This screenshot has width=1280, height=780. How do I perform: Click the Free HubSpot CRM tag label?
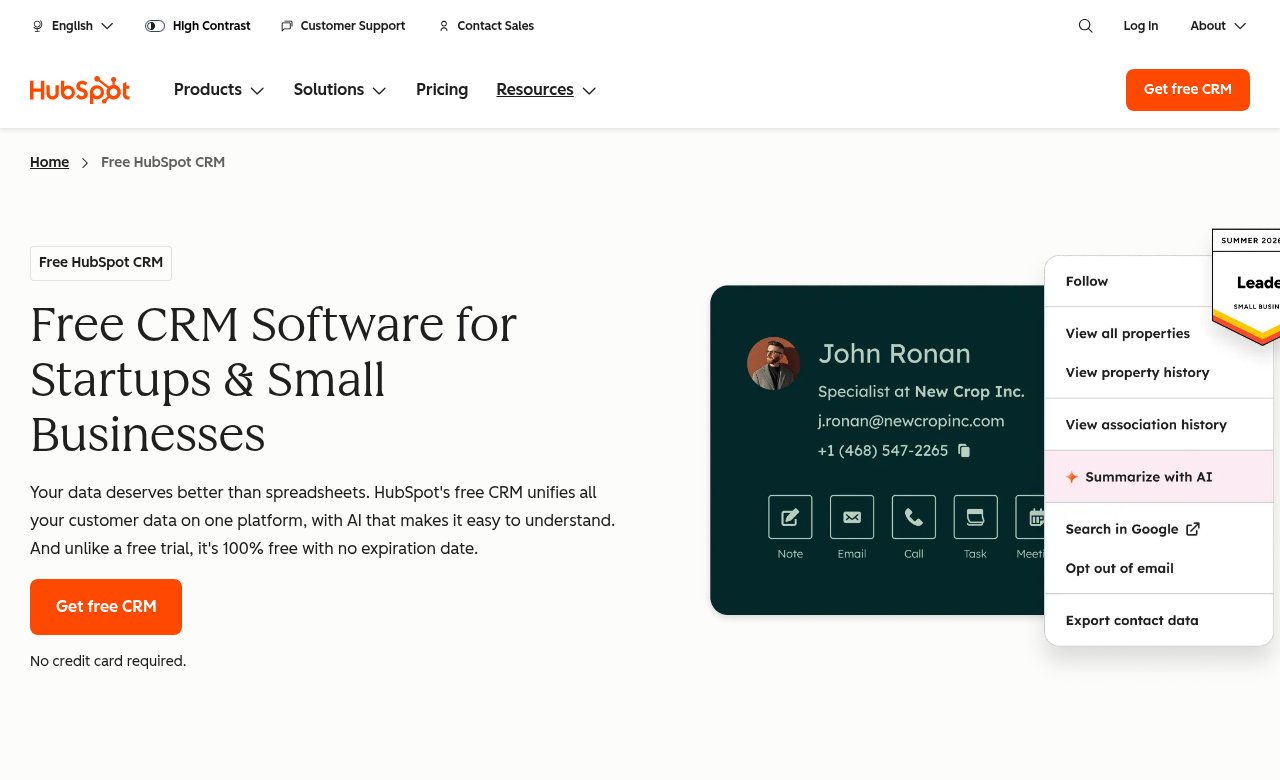(101, 263)
